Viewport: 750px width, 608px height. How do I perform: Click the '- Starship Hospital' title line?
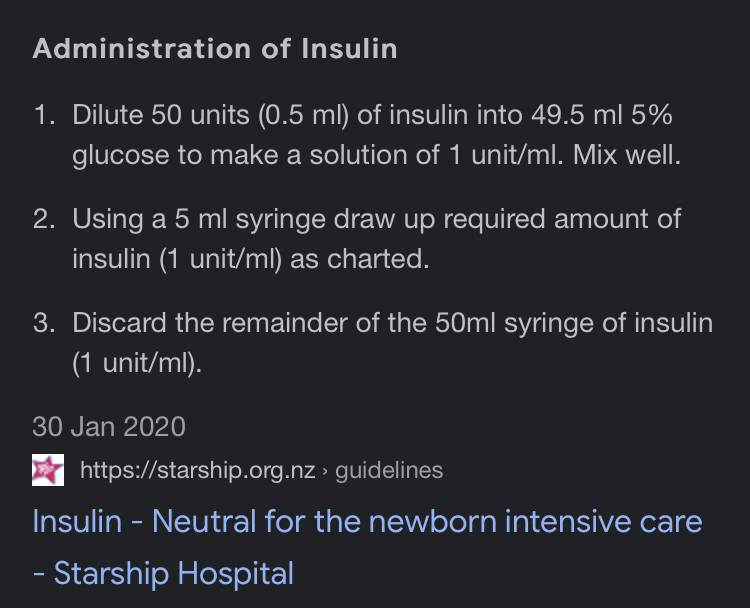pyautogui.click(x=163, y=573)
